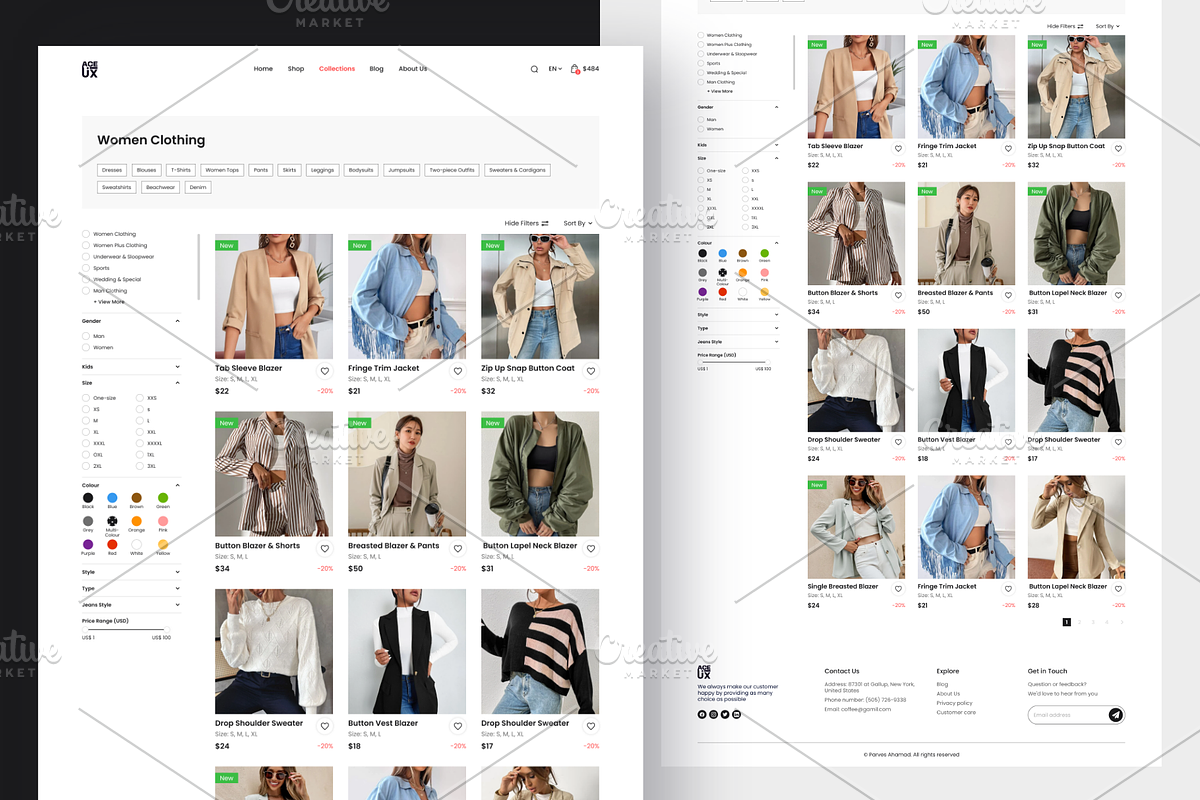Click the ACE UX logo in the footer
This screenshot has height=800, width=1200.
pyautogui.click(x=705, y=673)
